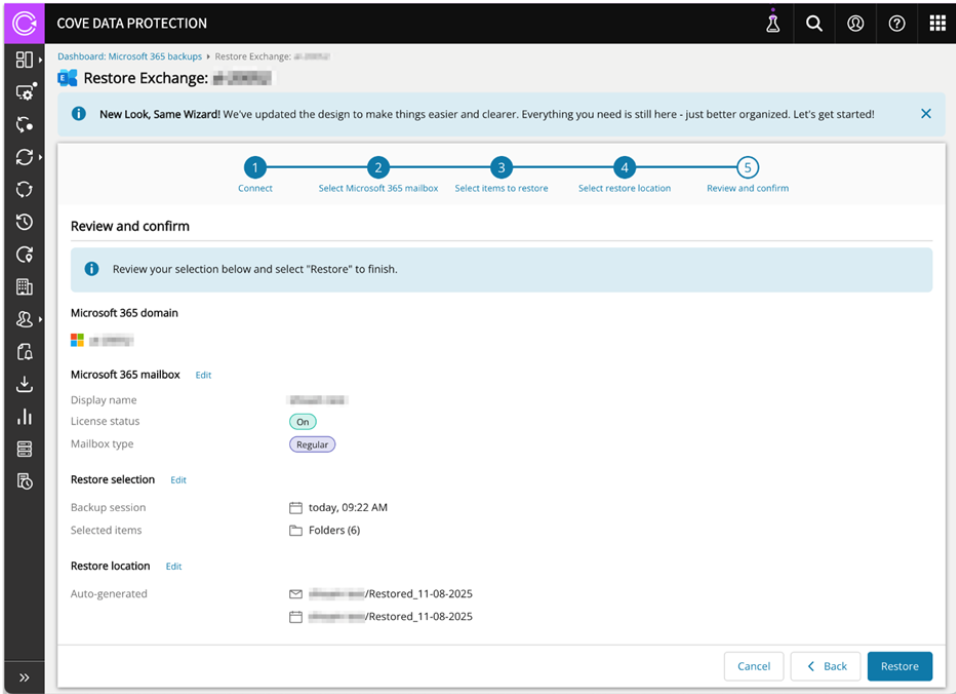Screen dimensions: 956x694
Task: Click the storage server sidebar icon
Action: pos(24,449)
